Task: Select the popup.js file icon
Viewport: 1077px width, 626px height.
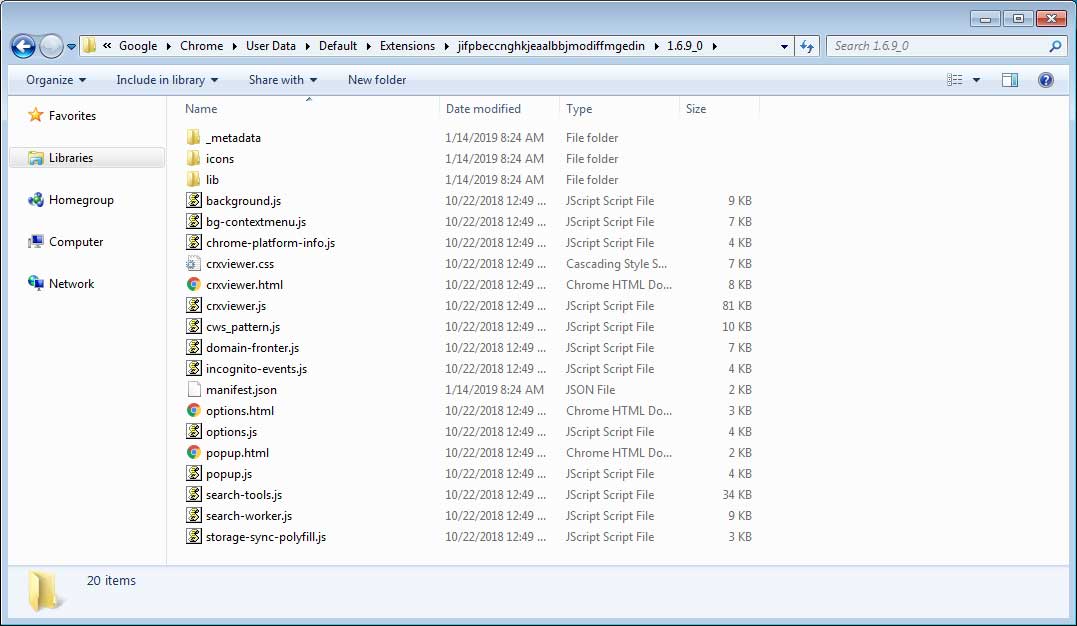Action: [194, 473]
